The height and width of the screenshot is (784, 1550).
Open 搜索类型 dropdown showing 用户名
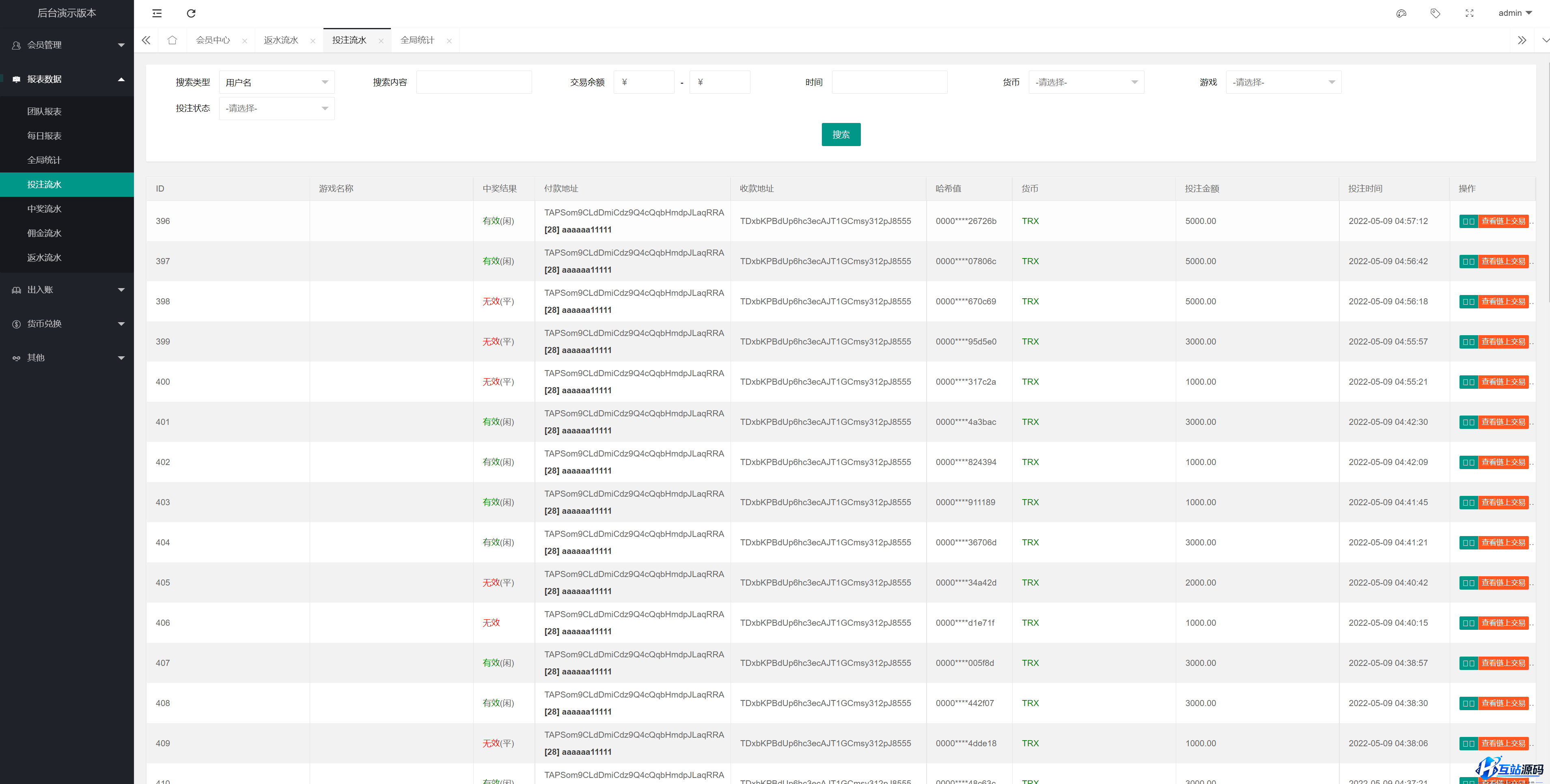[x=277, y=82]
